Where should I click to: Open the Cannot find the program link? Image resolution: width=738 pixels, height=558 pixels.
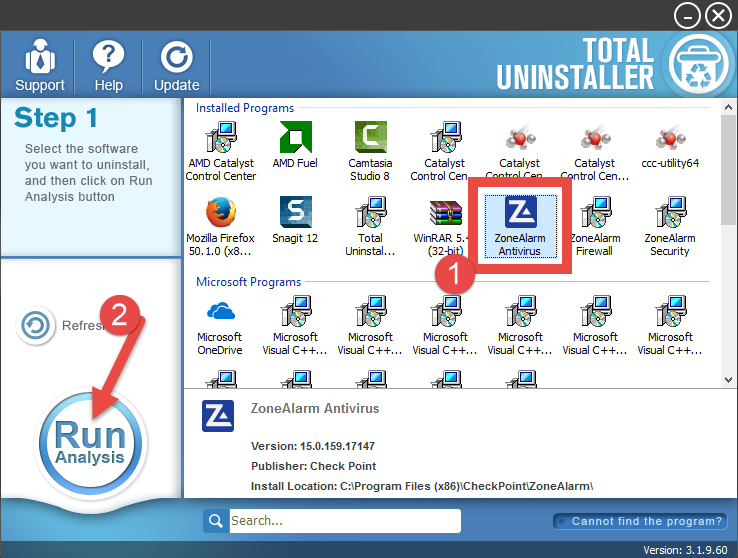pos(640,521)
